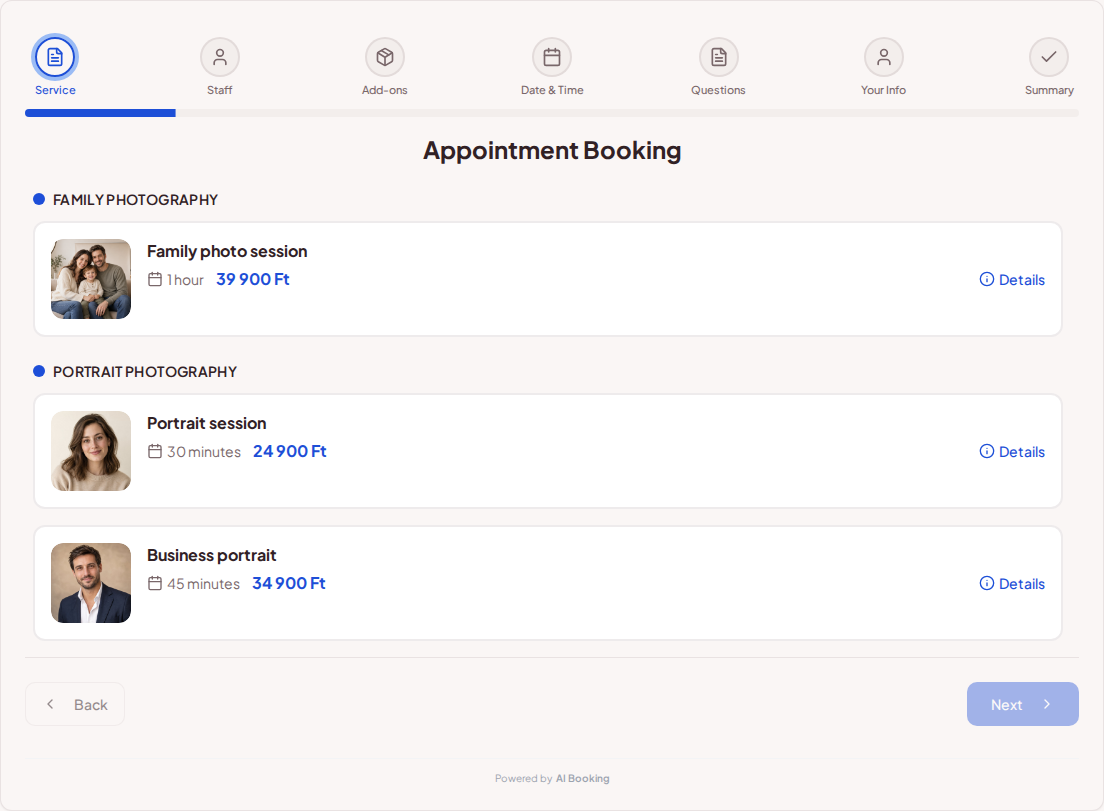Screen dimensions: 1104x811
Task: Click the Service step document icon
Action: pyautogui.click(x=55, y=57)
